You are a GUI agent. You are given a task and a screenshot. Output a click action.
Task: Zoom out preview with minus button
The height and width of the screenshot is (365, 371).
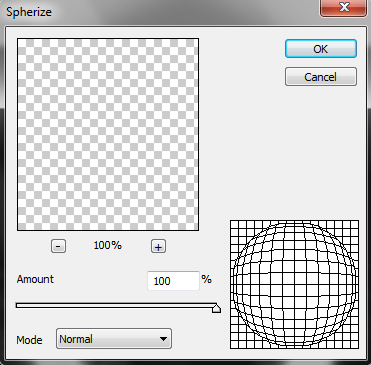click(58, 246)
